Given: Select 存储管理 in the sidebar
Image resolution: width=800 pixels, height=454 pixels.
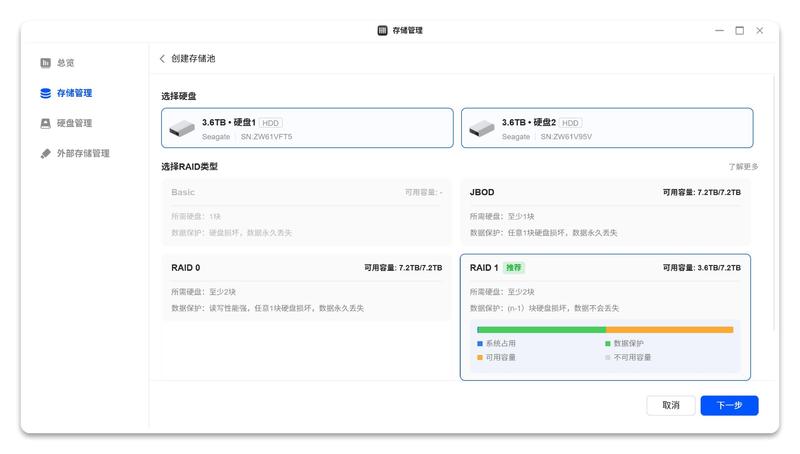Looking at the screenshot, I should tap(74, 93).
